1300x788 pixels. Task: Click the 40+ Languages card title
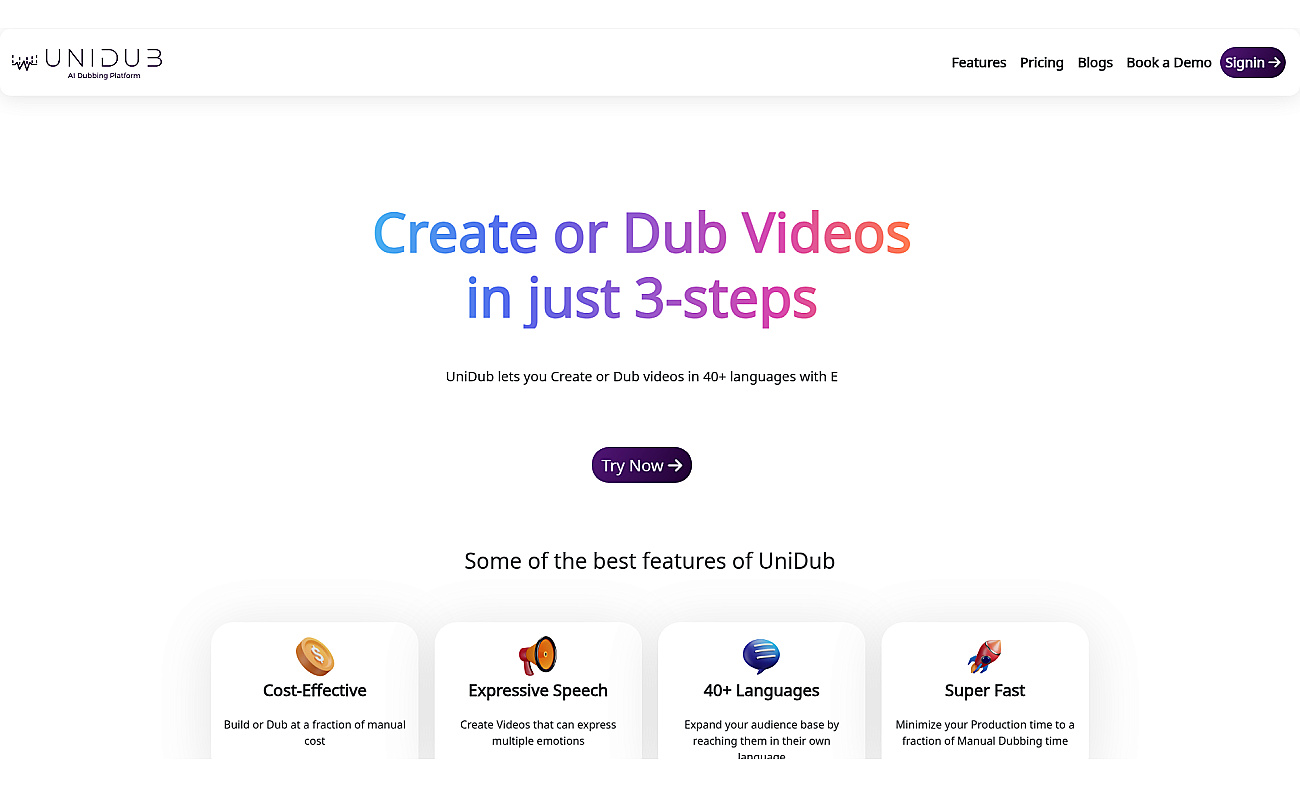click(761, 690)
